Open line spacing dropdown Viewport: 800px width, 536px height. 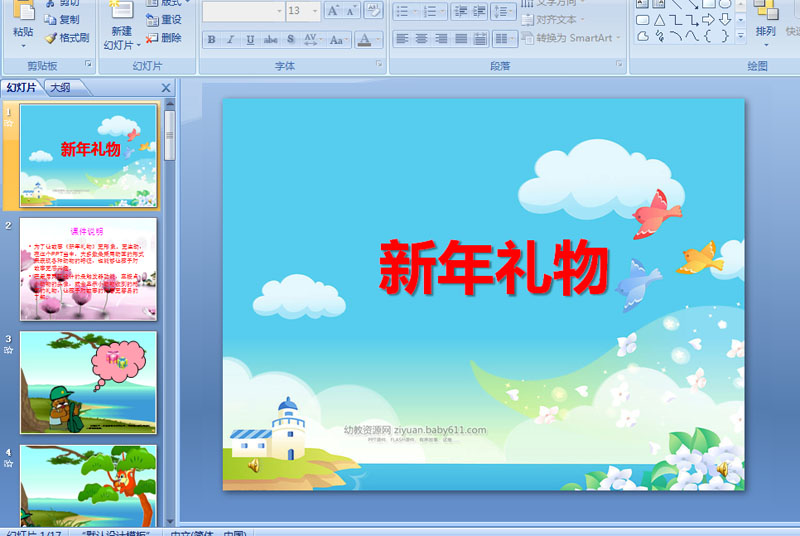[x=503, y=11]
